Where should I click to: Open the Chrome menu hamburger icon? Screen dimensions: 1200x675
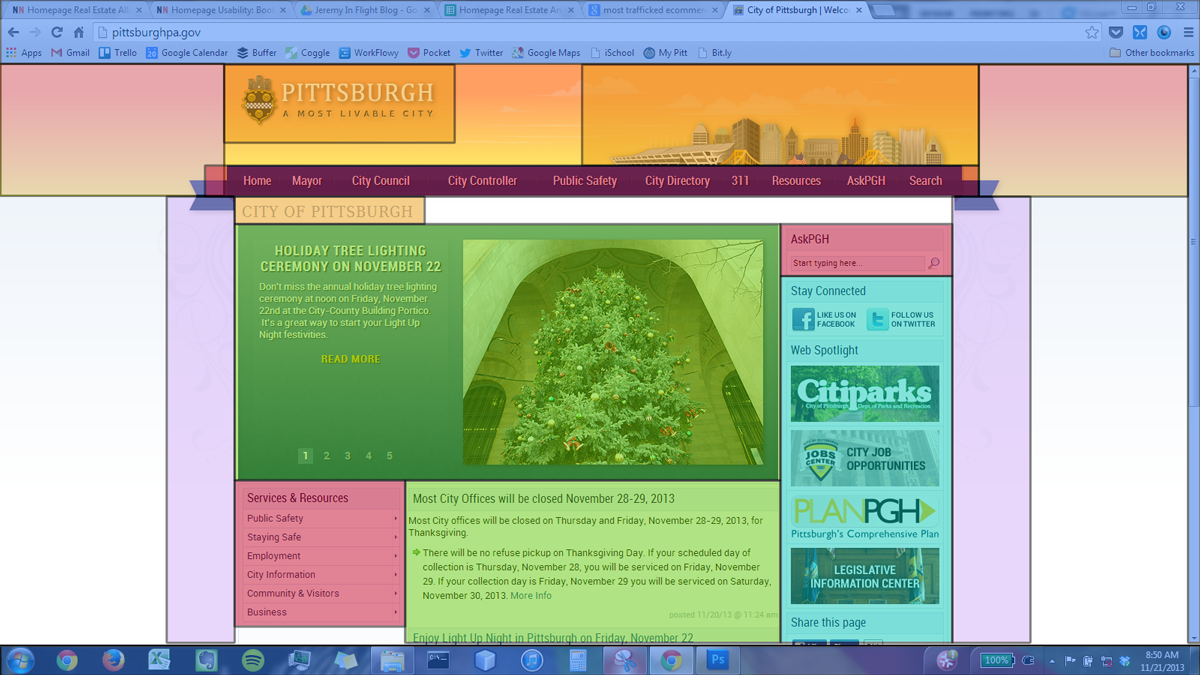1188,32
